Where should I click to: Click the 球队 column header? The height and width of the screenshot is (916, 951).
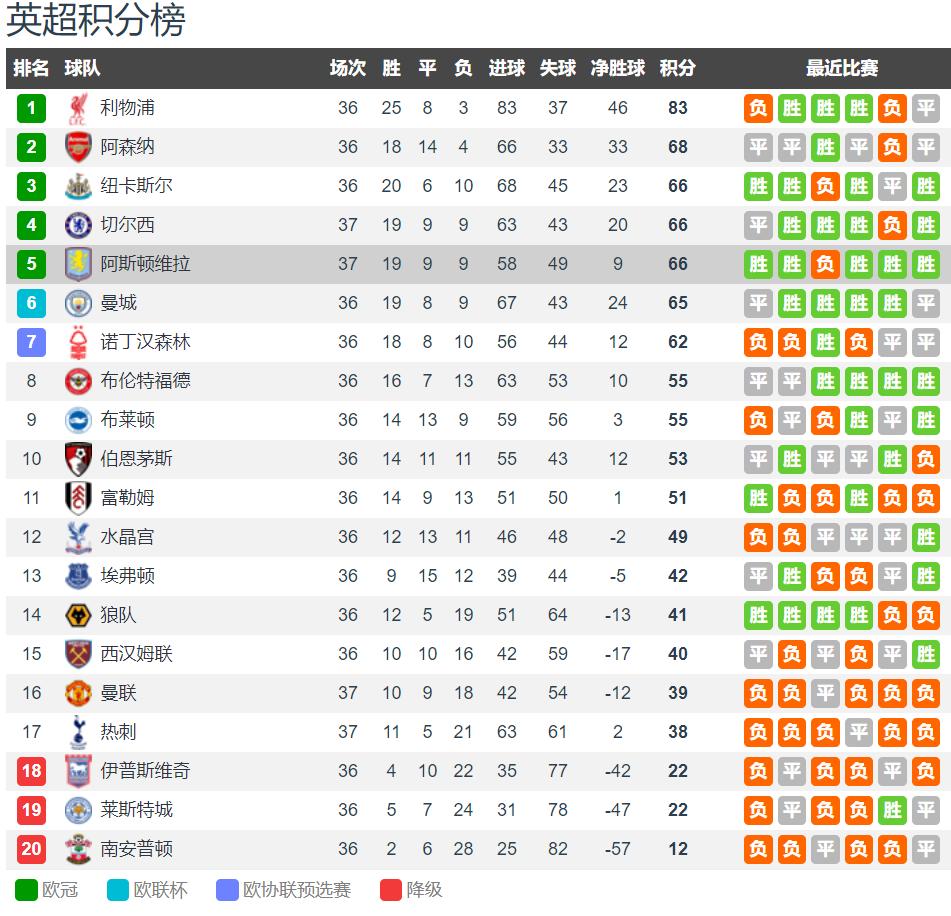coord(82,68)
